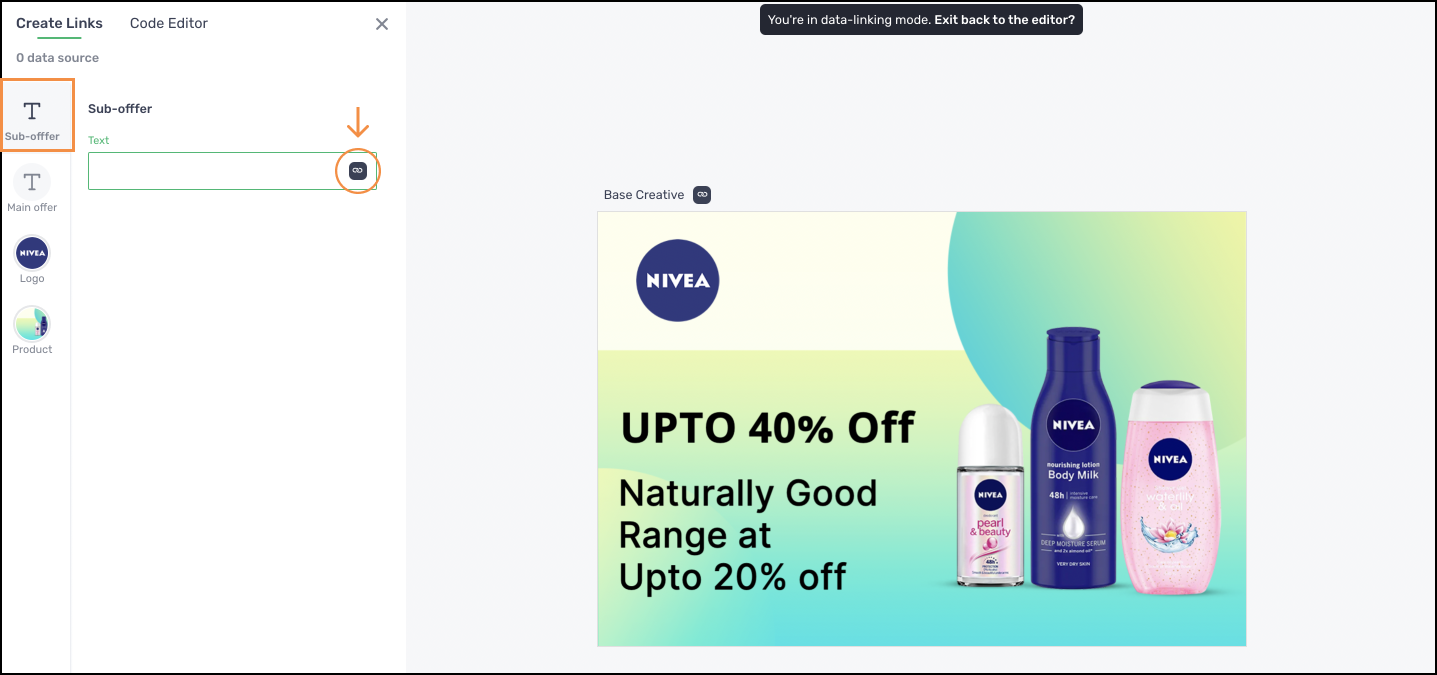This screenshot has height=675, width=1437.
Task: Click link icon beside Base Creative
Action: [702, 195]
